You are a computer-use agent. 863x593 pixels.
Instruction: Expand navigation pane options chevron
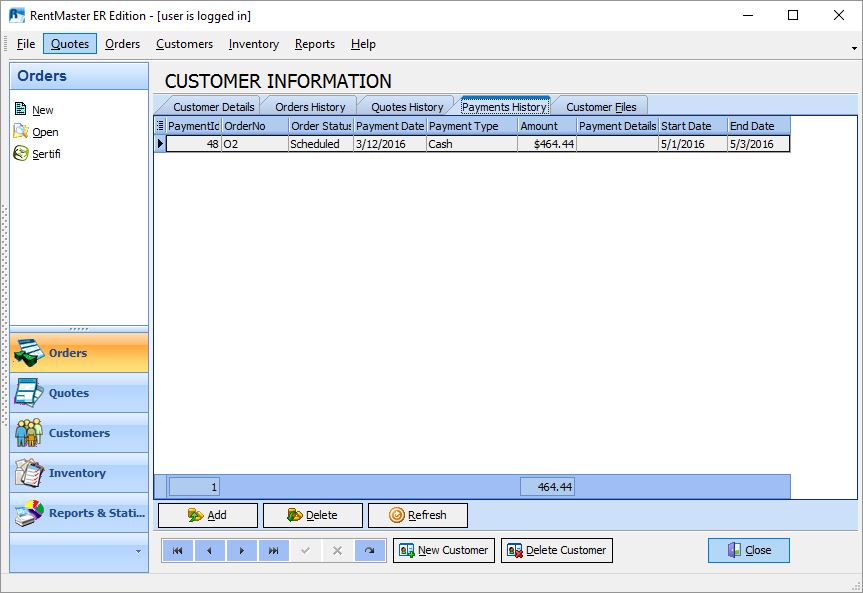138,551
